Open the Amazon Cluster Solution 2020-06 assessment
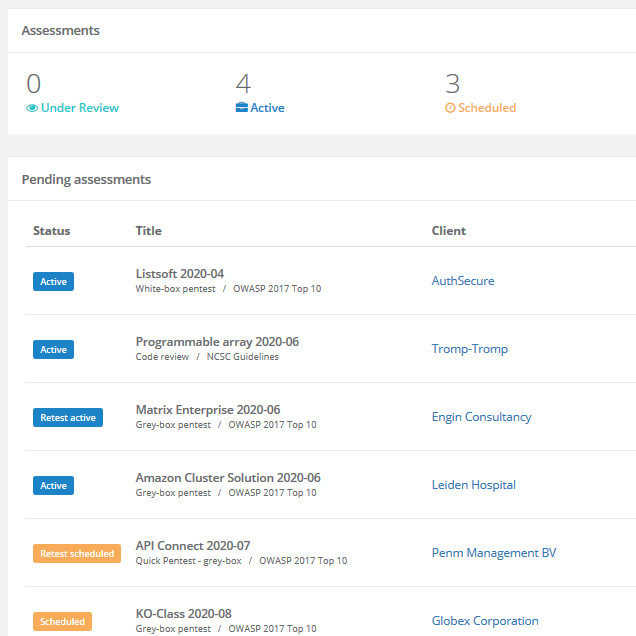The width and height of the screenshot is (636, 636). point(228,478)
